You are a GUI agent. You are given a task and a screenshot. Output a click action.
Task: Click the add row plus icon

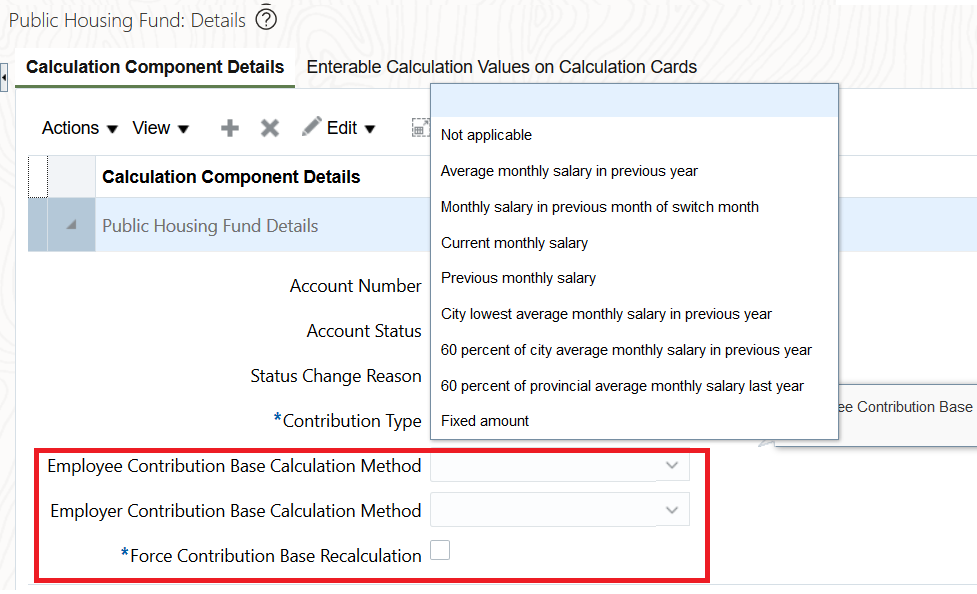tap(230, 128)
